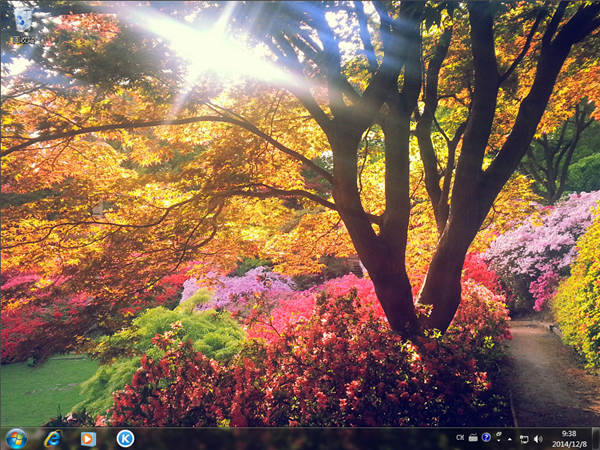This screenshot has width=600, height=450.
Task: Click the Show desktop strip at taskbar end
Action: [x=596, y=439]
